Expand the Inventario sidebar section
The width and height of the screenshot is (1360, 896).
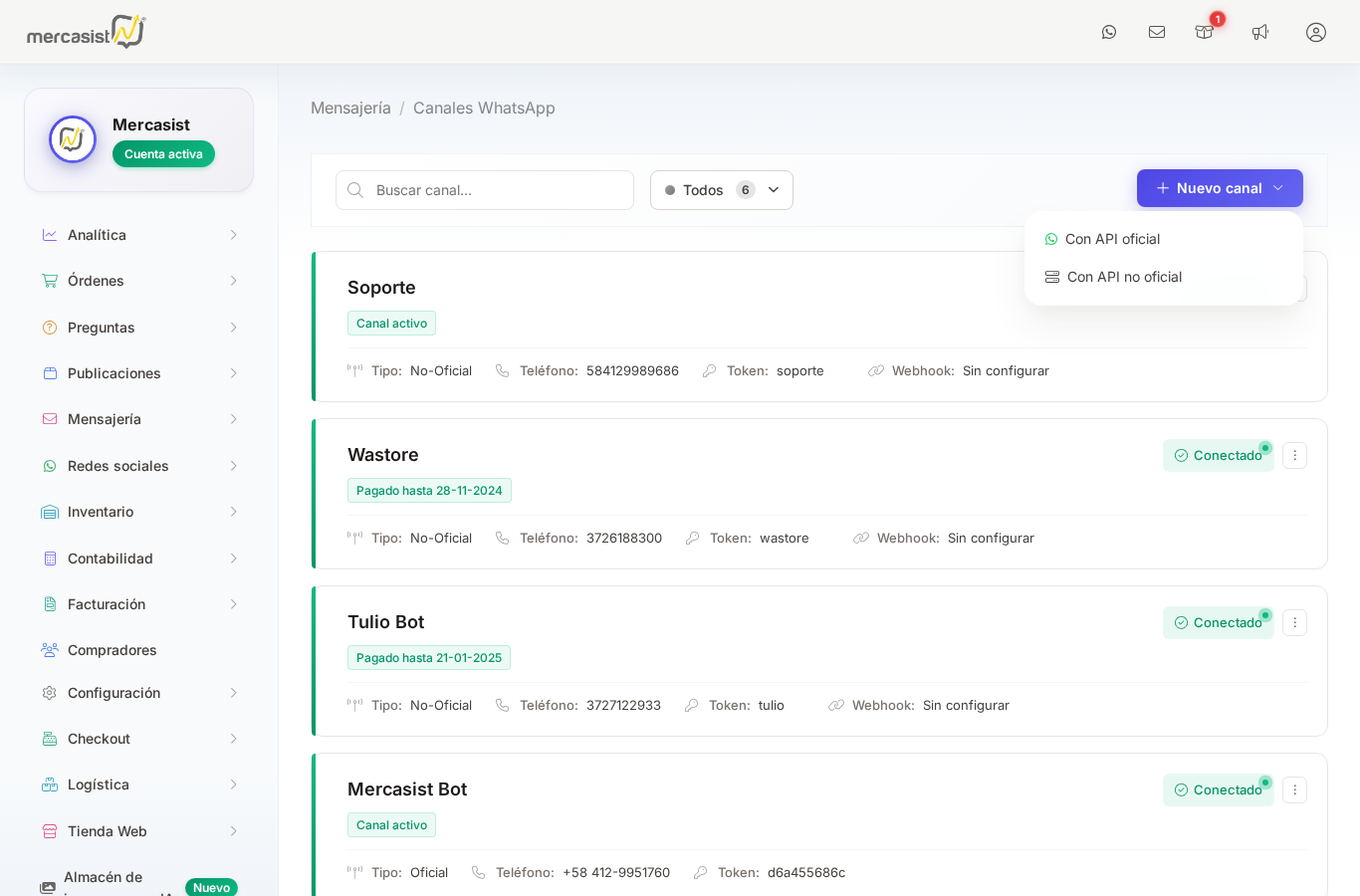pos(139,512)
